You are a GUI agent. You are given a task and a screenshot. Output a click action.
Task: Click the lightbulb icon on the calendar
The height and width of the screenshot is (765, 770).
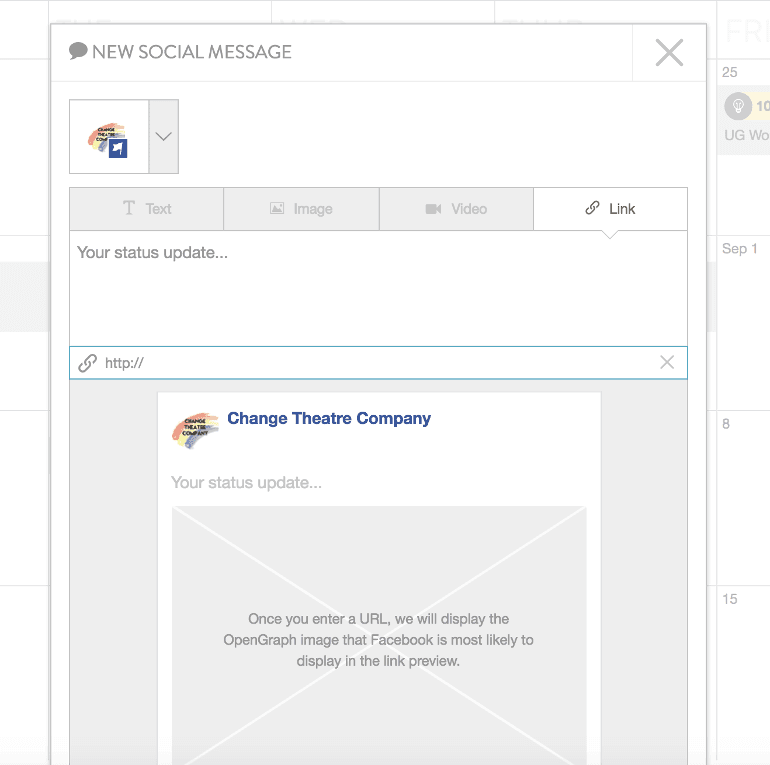click(738, 106)
